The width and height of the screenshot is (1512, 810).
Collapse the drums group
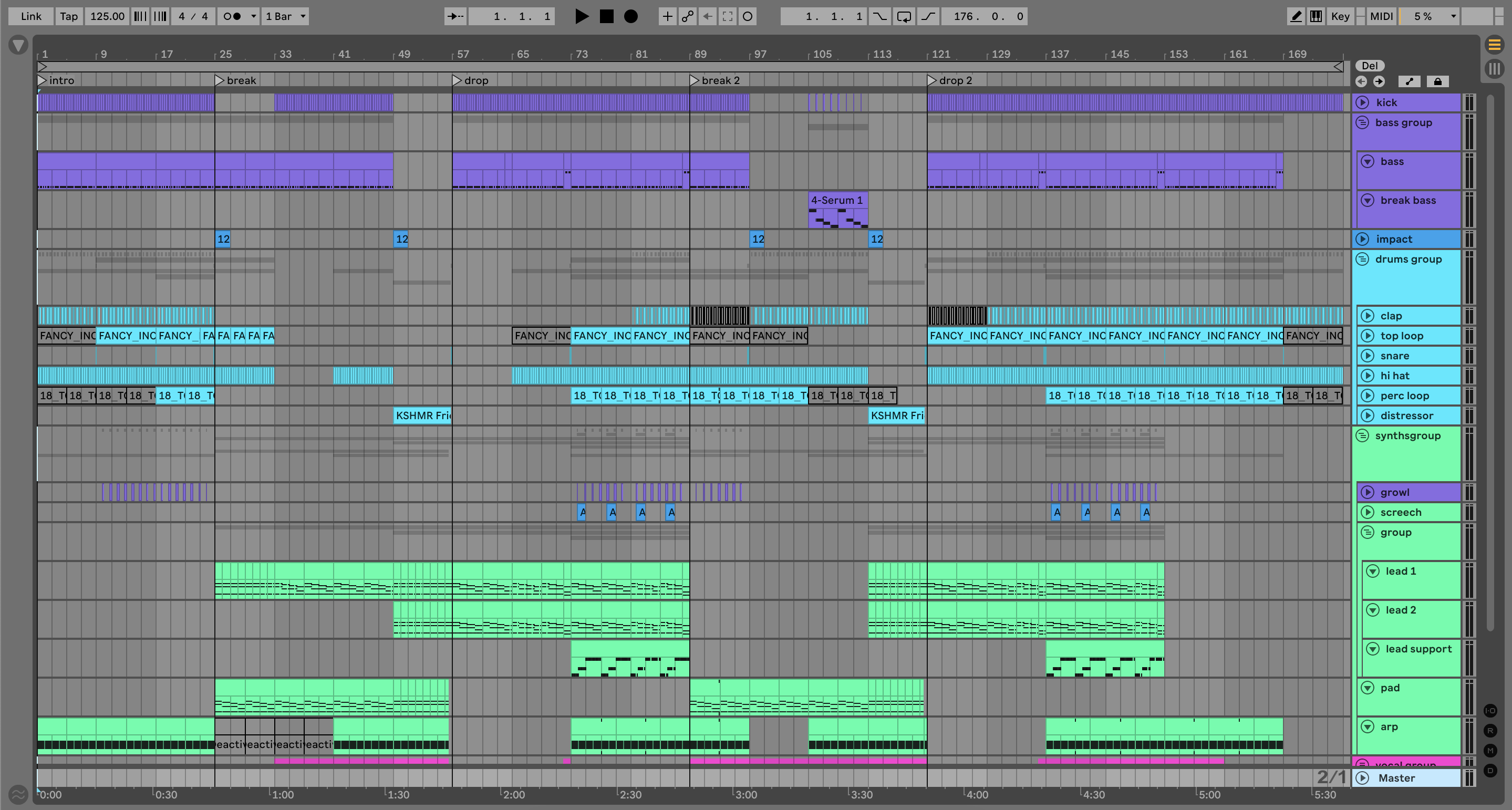(x=1363, y=259)
